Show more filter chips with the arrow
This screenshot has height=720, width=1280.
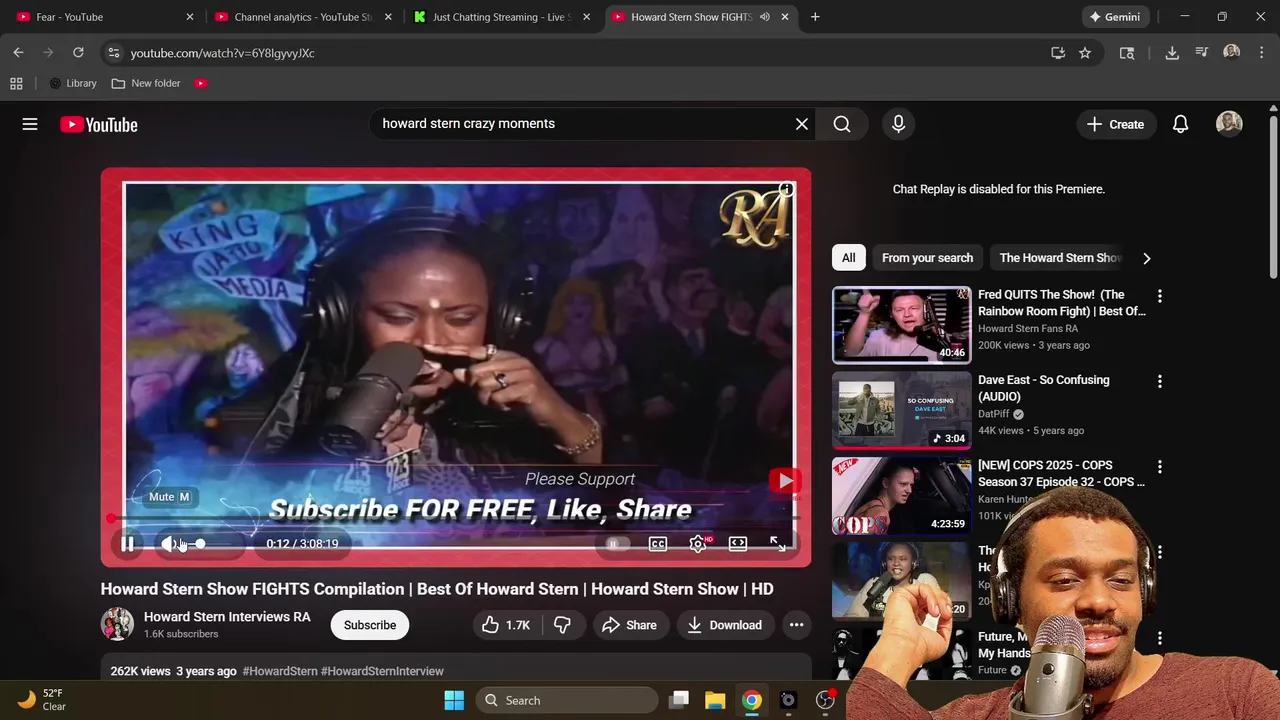point(1147,258)
